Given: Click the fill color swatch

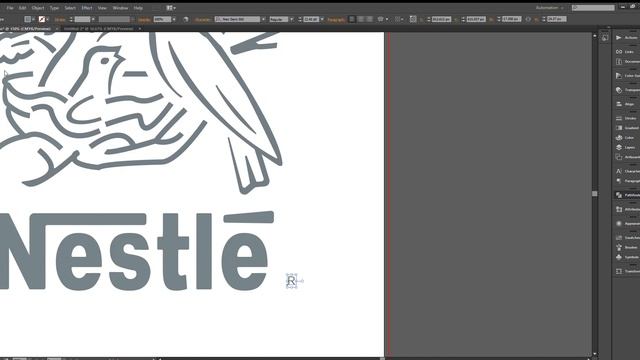Looking at the screenshot, I should (x=27, y=19).
